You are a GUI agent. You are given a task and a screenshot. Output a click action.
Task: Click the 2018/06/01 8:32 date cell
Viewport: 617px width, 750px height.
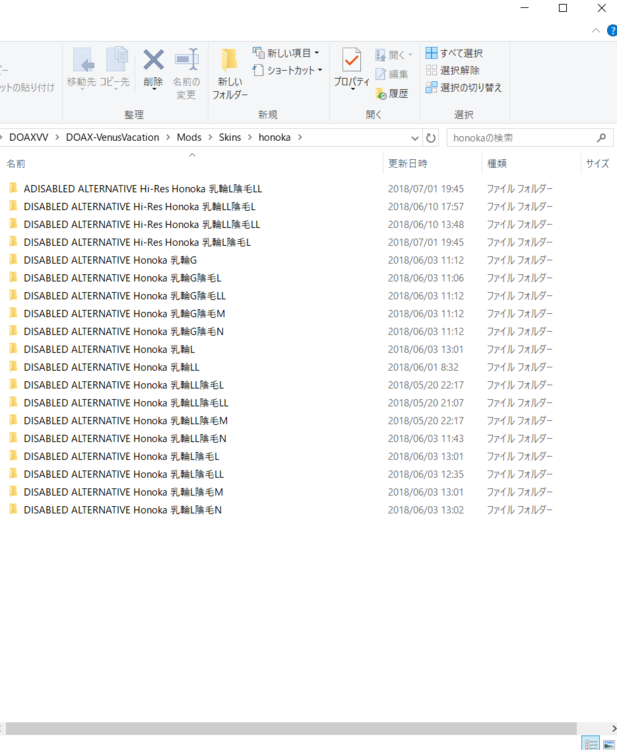tap(423, 367)
